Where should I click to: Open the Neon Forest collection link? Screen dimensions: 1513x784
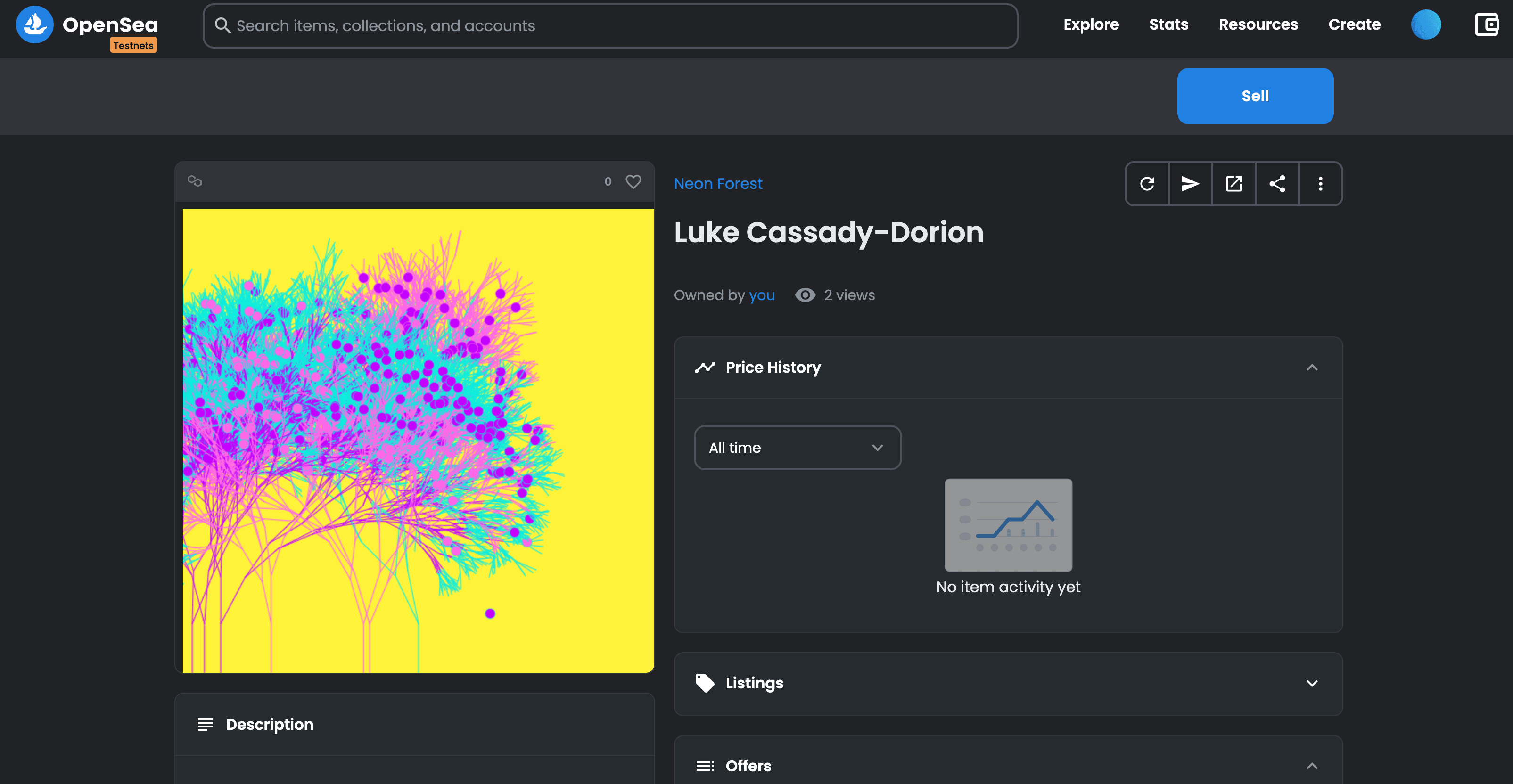718,184
